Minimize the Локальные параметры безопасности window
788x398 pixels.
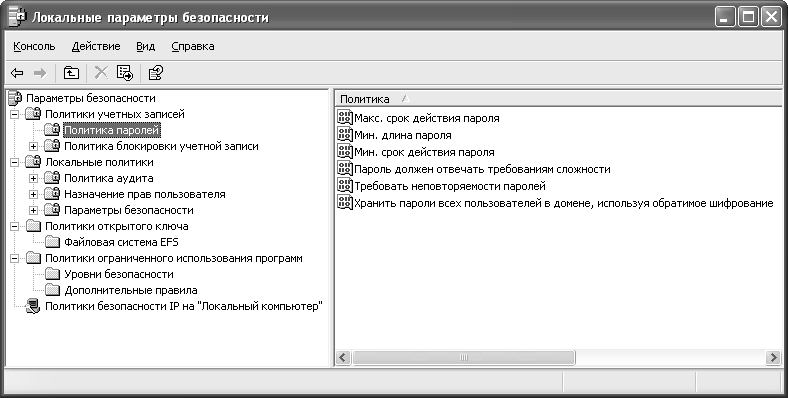pos(725,18)
